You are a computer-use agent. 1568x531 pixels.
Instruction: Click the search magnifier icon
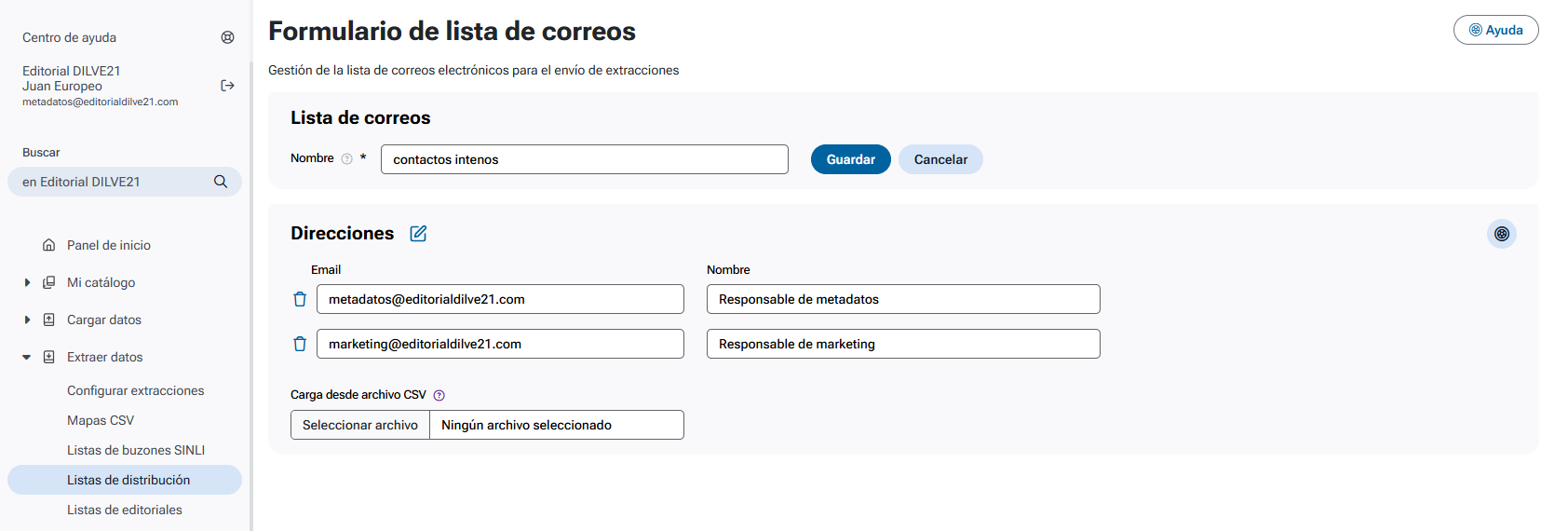(221, 182)
